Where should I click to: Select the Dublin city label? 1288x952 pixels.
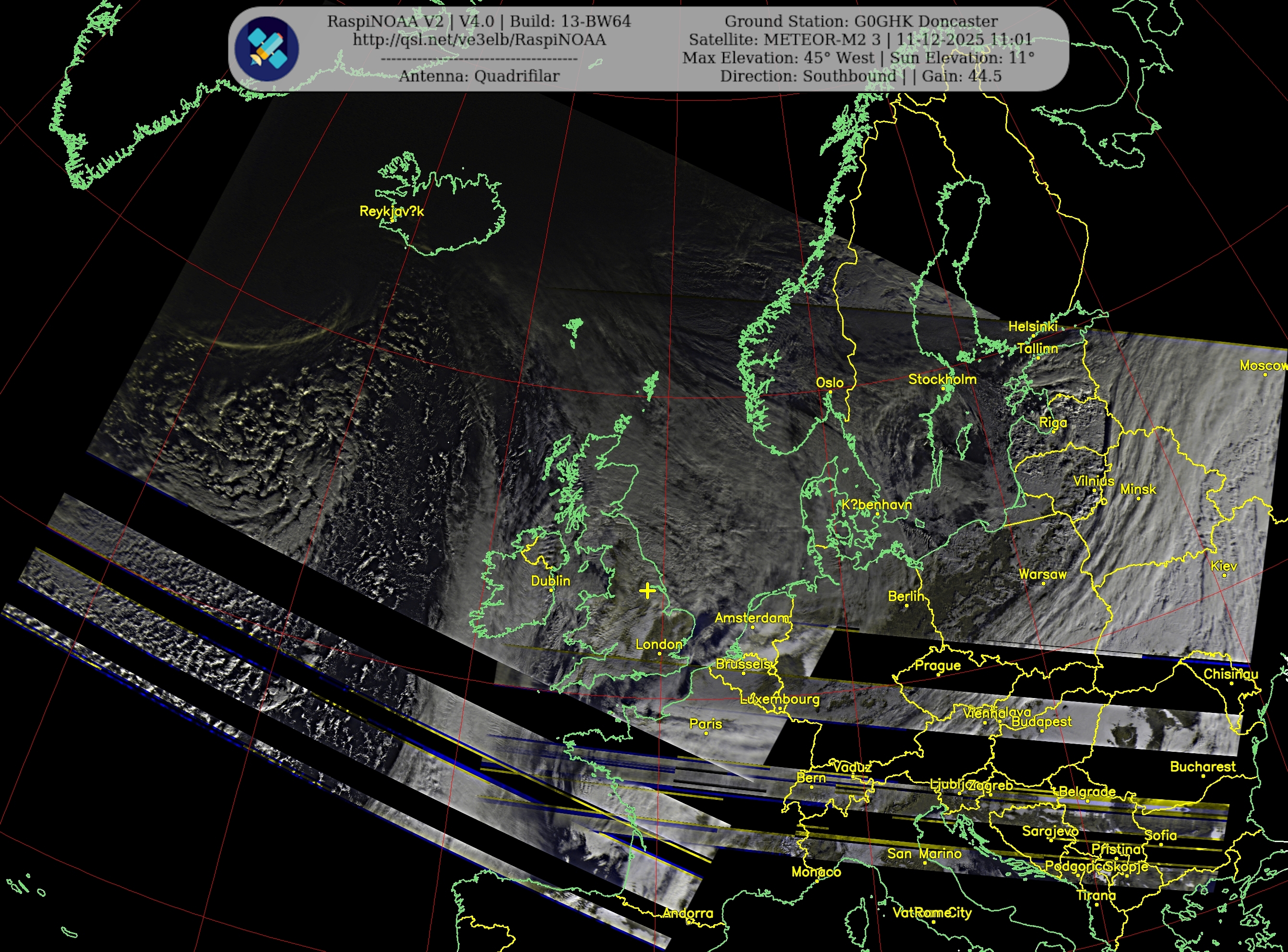pos(550,581)
